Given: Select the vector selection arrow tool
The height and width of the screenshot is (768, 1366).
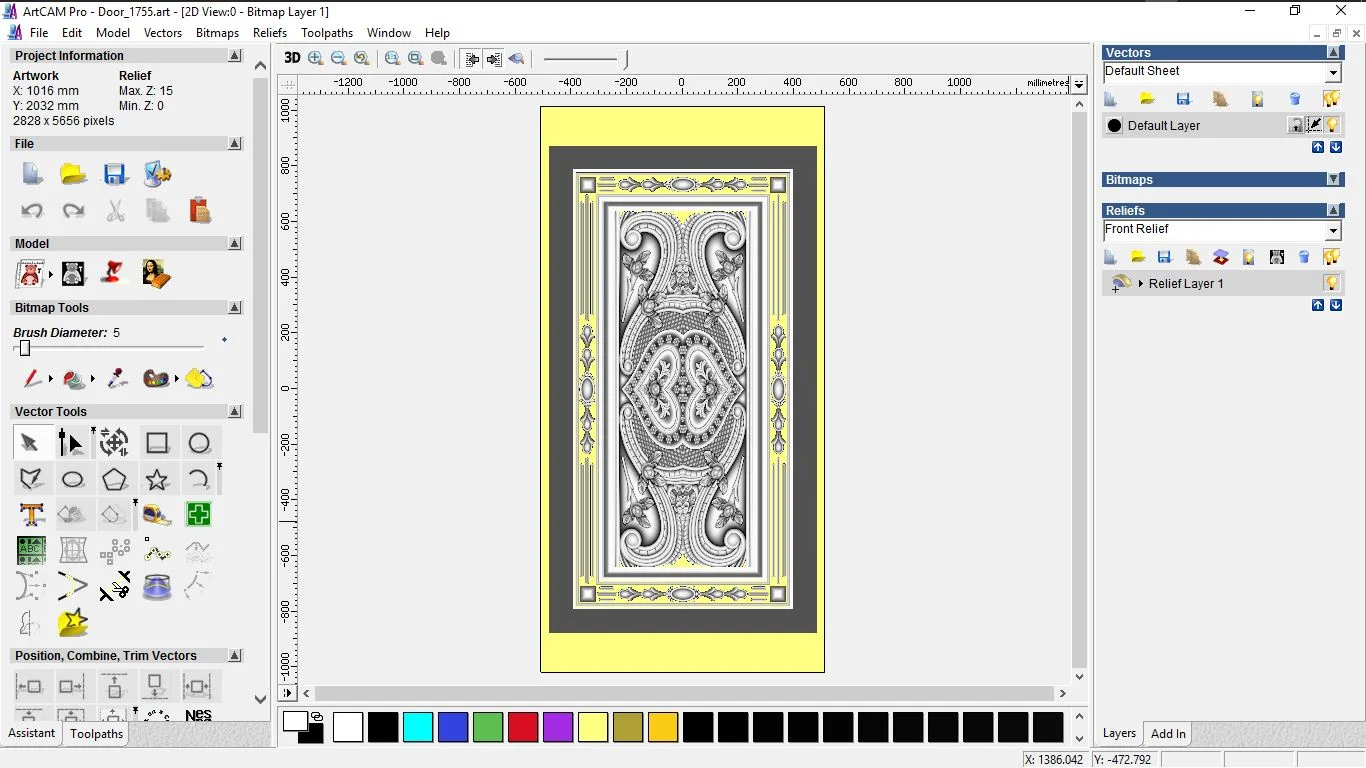Looking at the screenshot, I should pos(31,442).
